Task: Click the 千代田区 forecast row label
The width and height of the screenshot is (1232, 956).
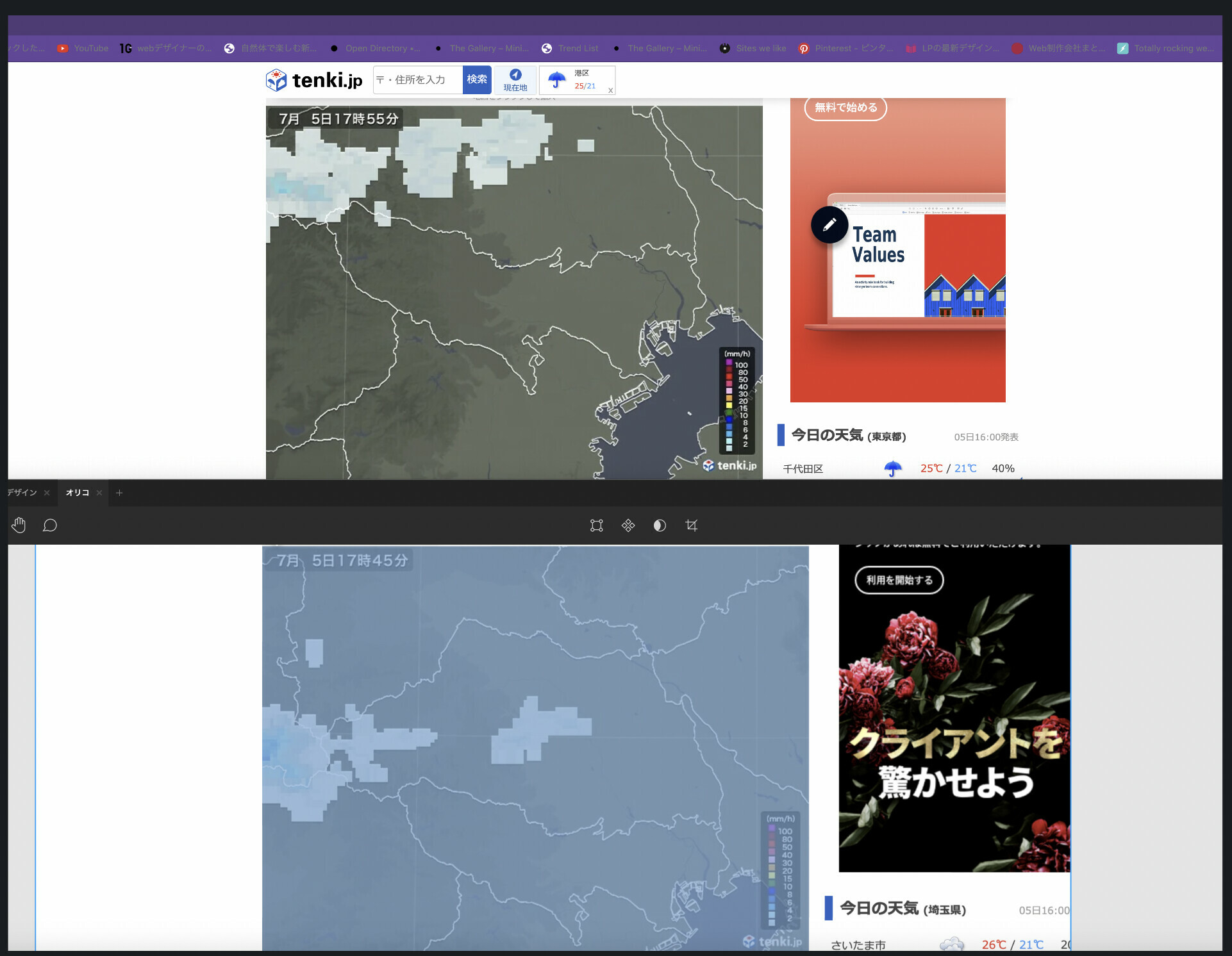Action: click(803, 469)
